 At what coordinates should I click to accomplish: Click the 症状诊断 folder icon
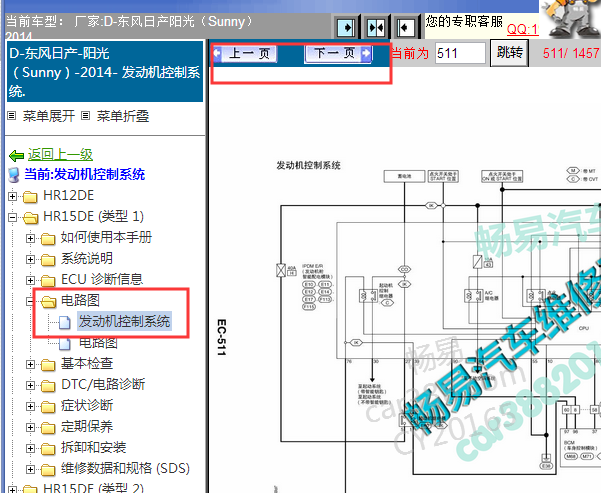48,407
